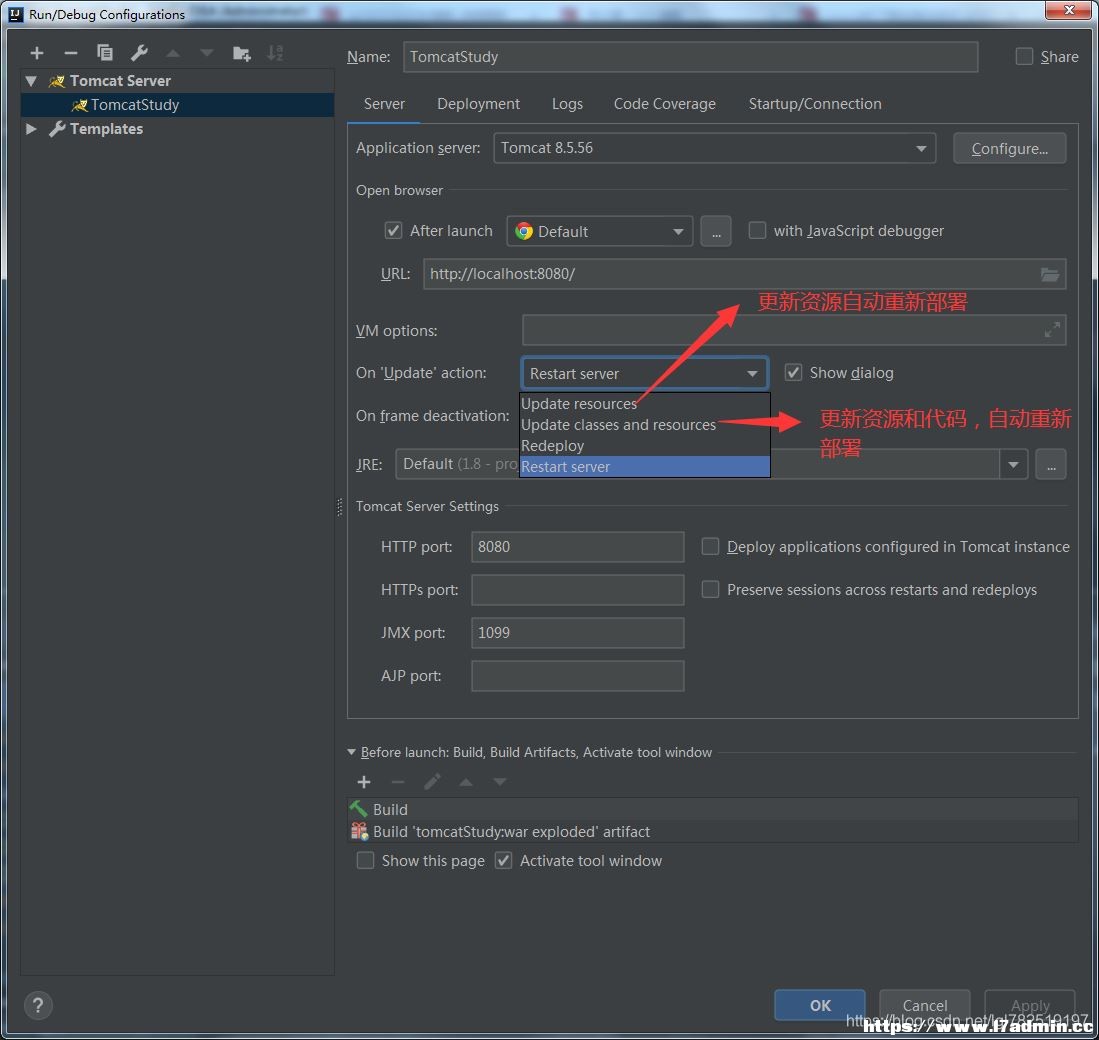
Task: Add a before-launch task with the plus icon
Action: [364, 782]
